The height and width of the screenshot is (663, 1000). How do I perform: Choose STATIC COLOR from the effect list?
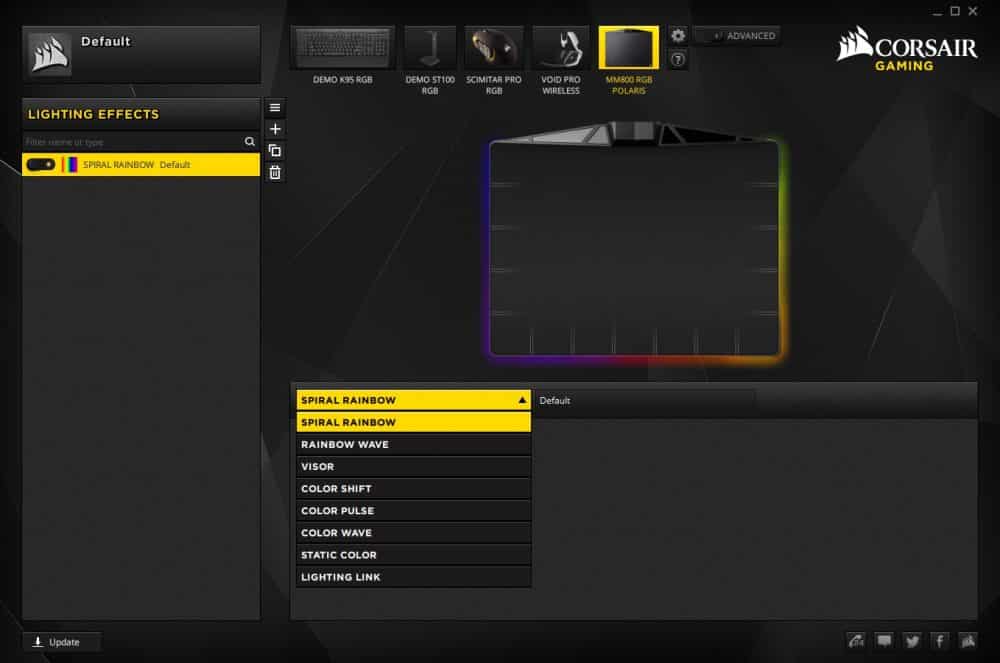413,555
